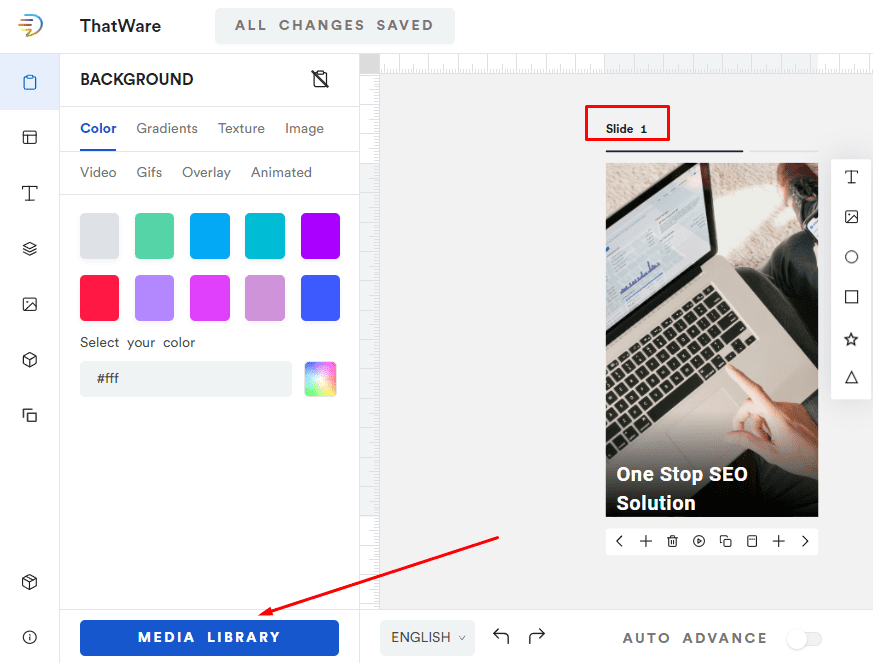Switch to the Overlay tab
This screenshot has width=873, height=663.
pos(206,173)
